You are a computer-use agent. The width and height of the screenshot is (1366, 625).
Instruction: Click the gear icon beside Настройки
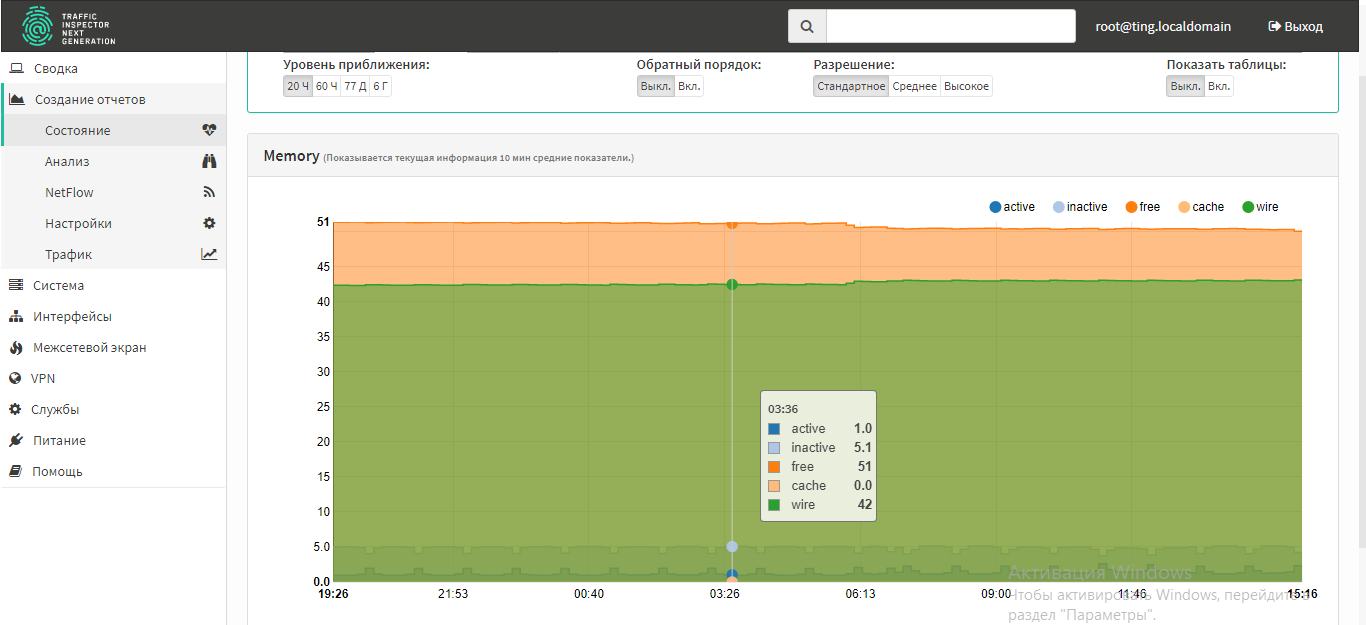coord(209,223)
